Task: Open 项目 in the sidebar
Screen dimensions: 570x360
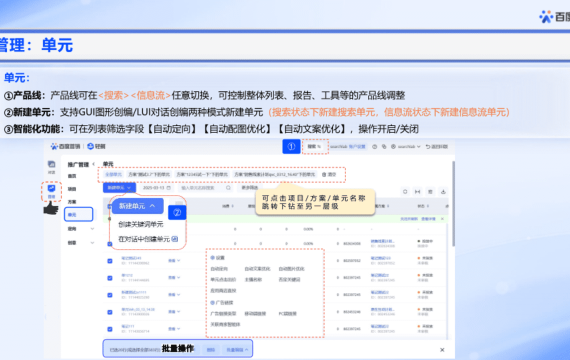Action: pos(72,189)
